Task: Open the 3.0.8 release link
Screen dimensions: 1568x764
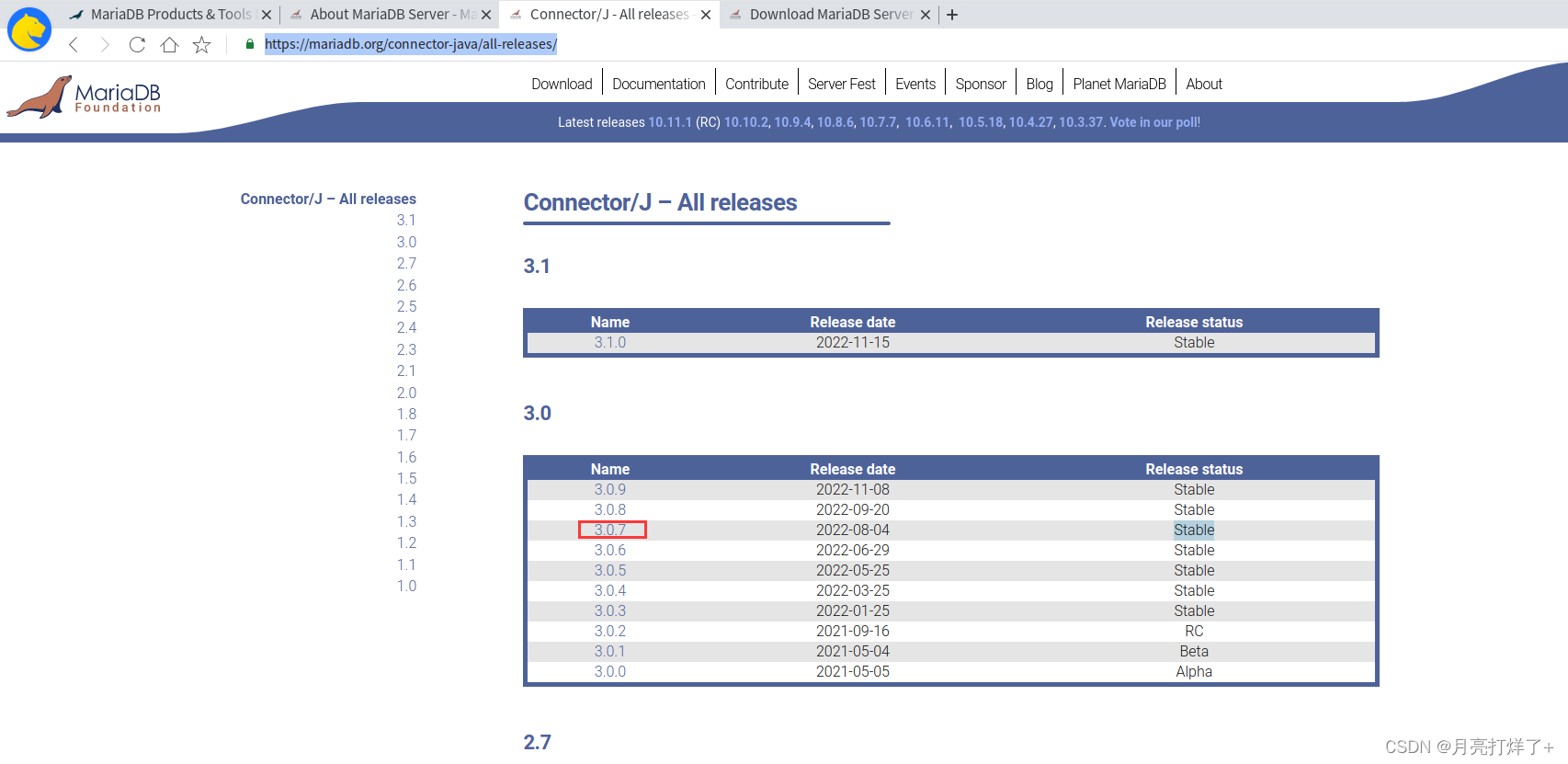Action: [610, 509]
